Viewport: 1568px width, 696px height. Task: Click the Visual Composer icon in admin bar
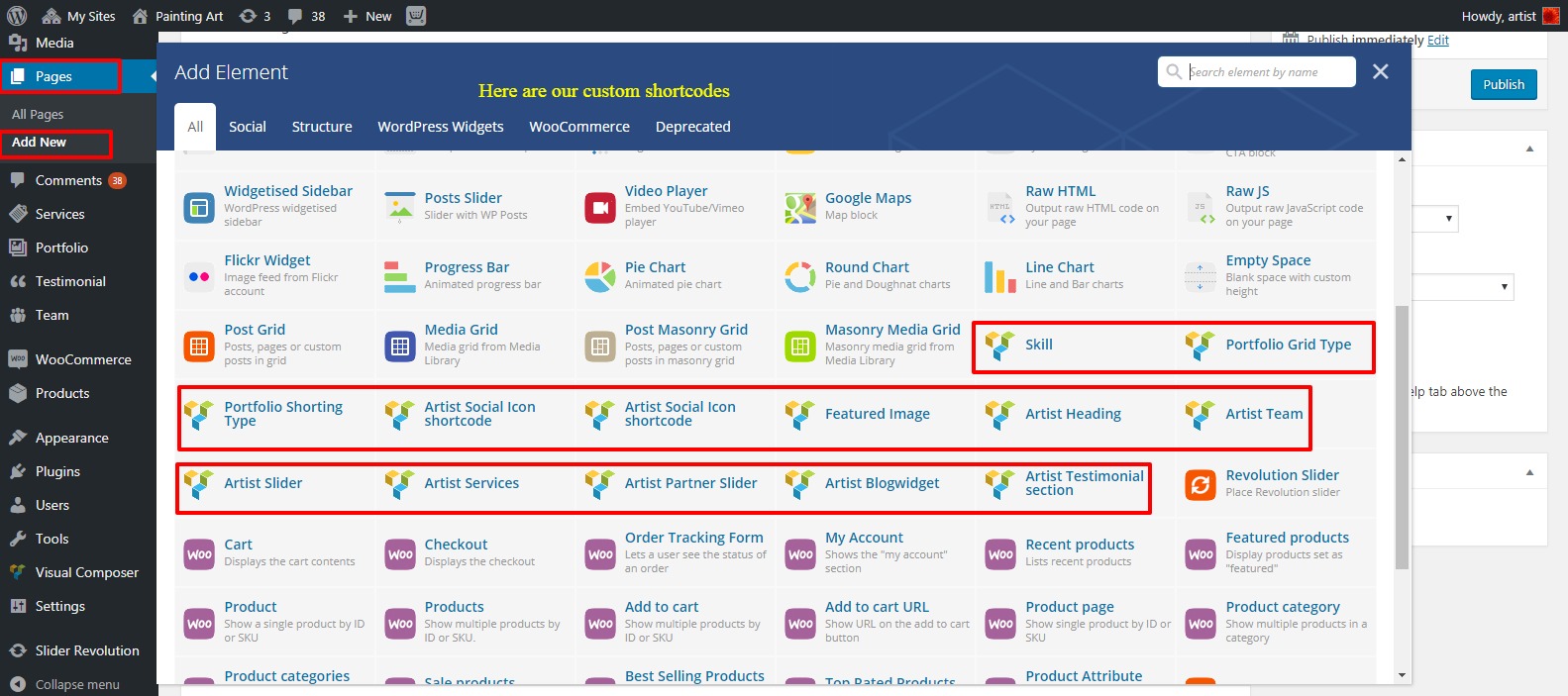click(x=416, y=16)
